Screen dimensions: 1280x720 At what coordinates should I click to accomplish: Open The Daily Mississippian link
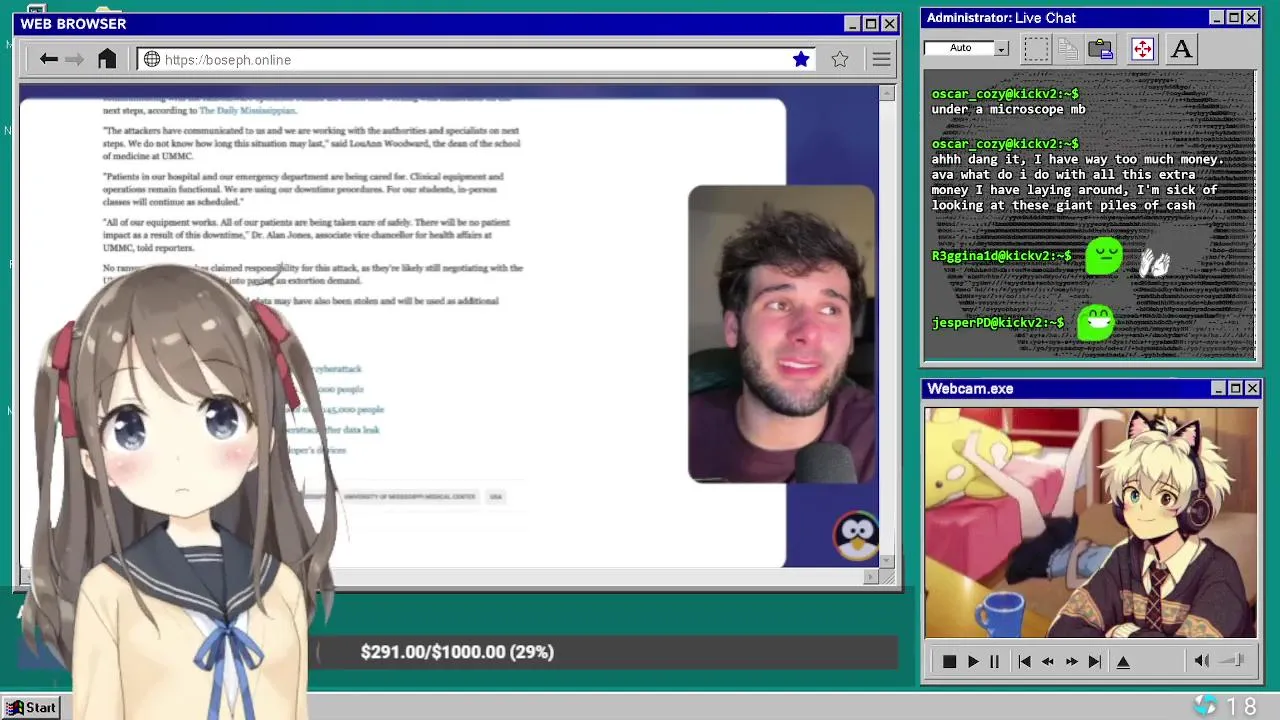[x=247, y=111]
